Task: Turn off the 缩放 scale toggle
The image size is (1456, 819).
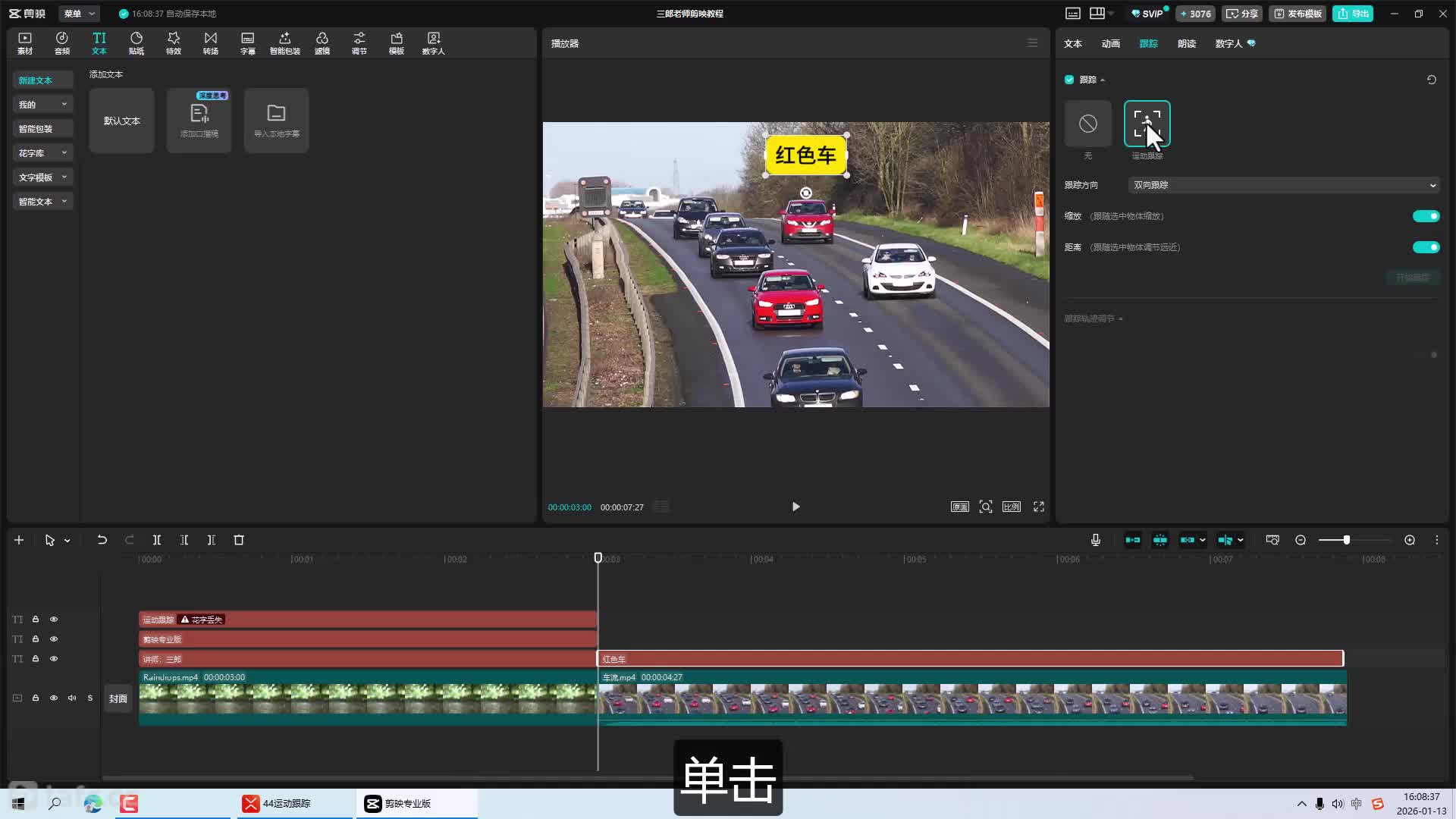Action: (1426, 216)
